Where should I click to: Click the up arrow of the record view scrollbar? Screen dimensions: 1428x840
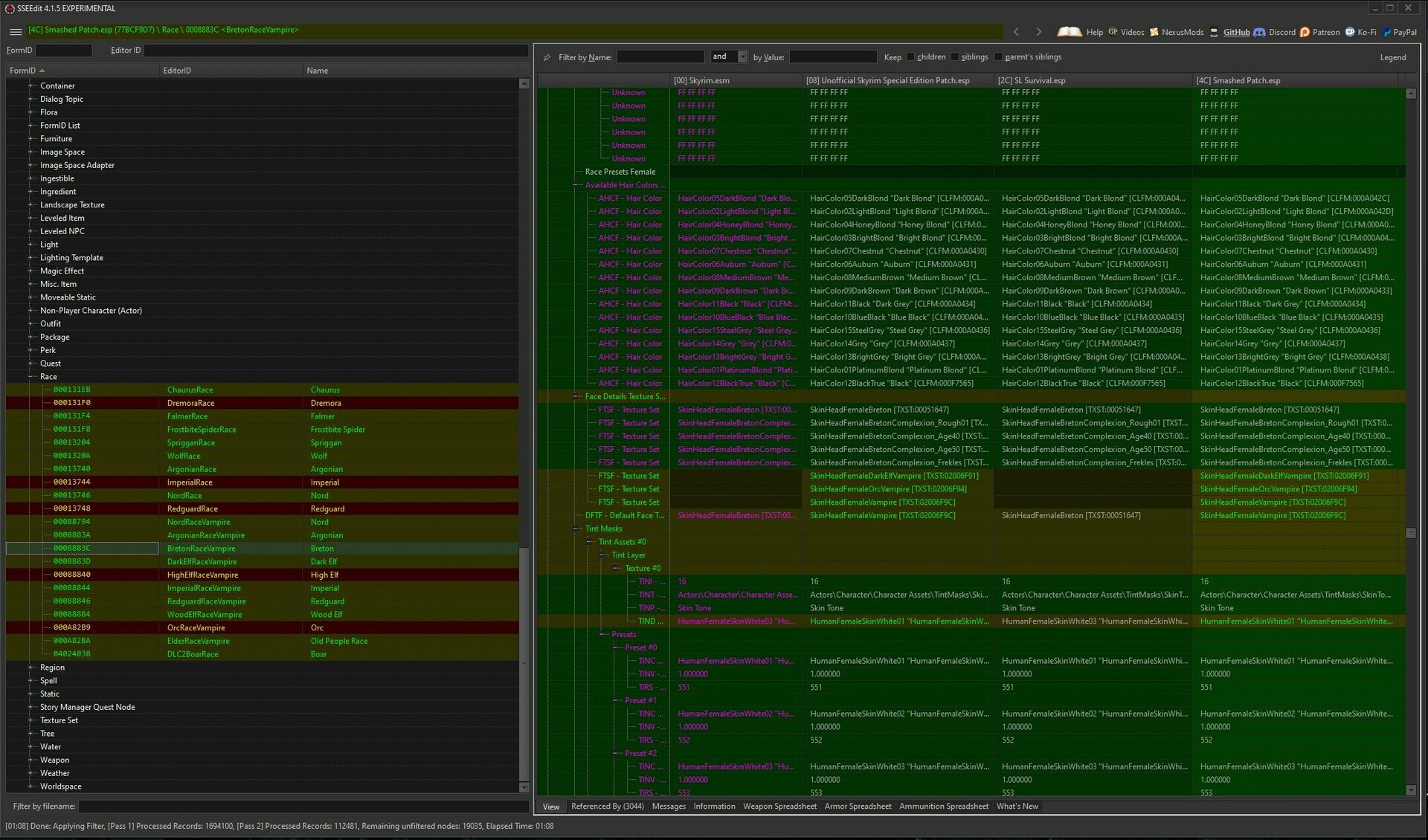point(1411,94)
